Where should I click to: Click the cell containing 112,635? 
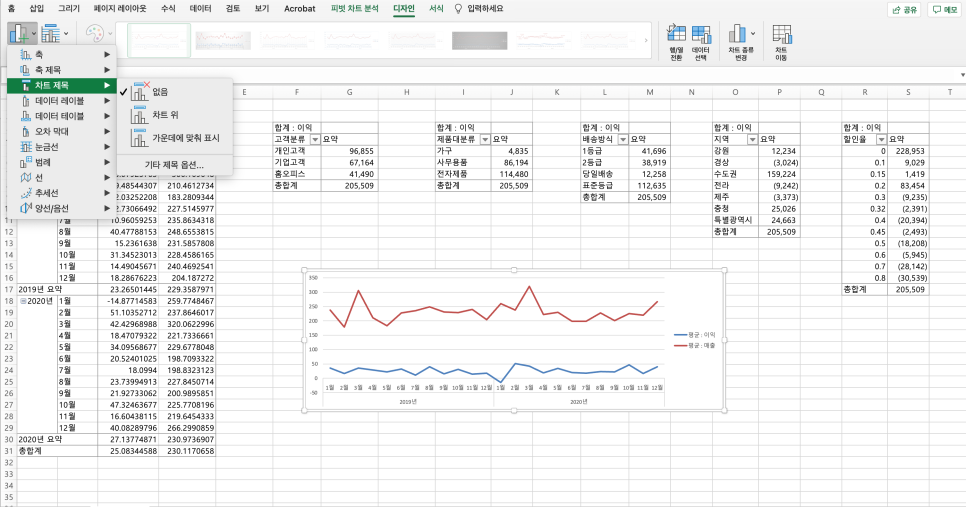pos(649,185)
